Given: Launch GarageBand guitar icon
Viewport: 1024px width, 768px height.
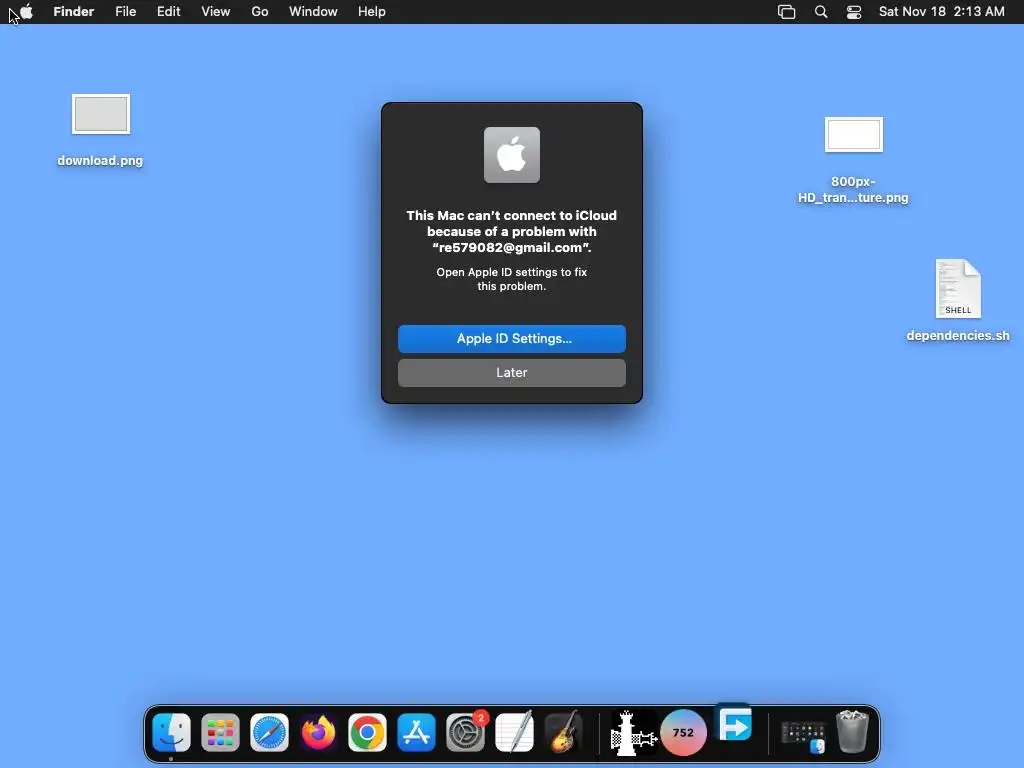Looking at the screenshot, I should coord(563,732).
